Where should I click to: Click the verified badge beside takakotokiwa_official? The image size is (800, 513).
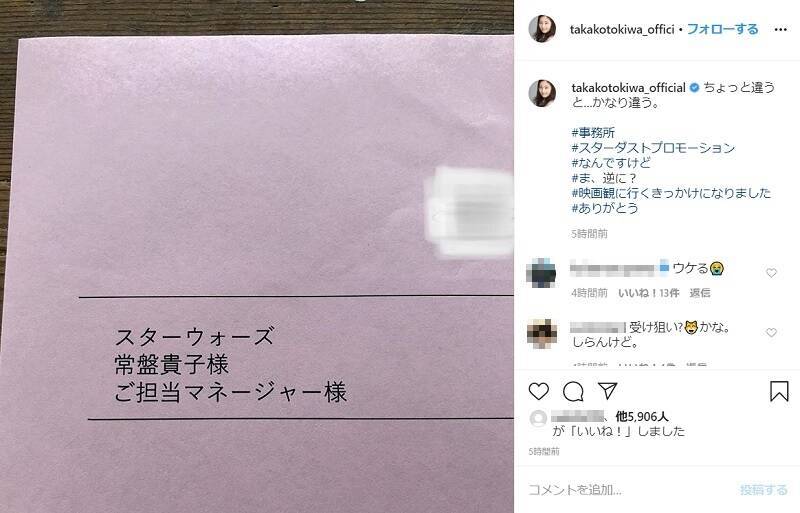click(x=694, y=88)
